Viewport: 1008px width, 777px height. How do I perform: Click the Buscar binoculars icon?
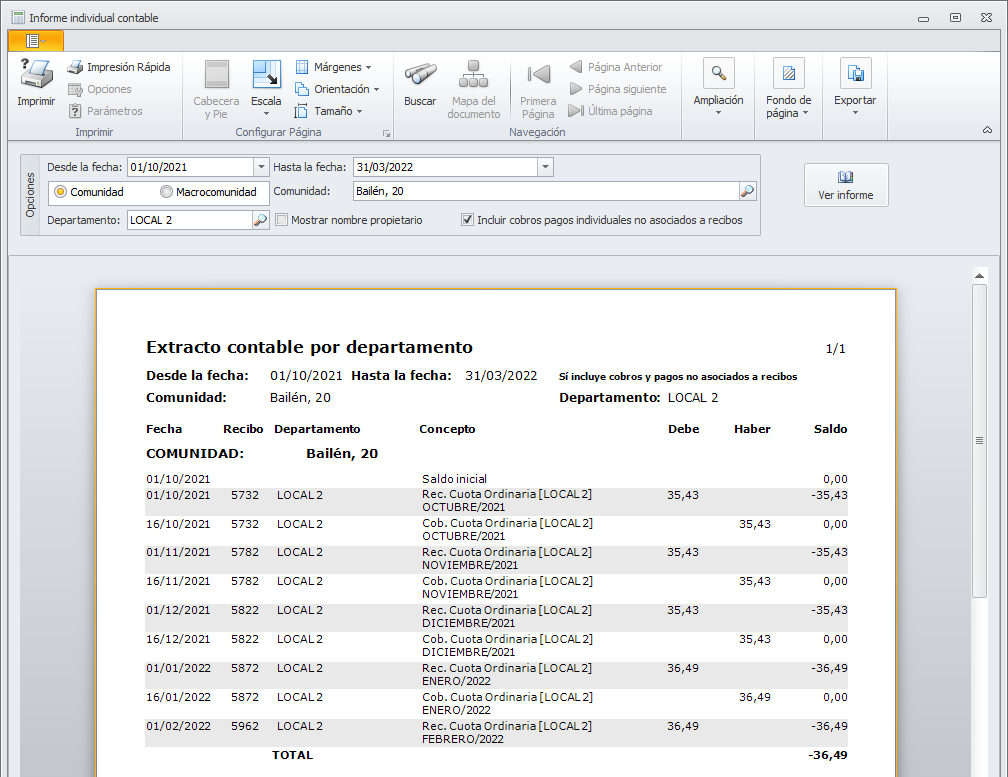pos(420,76)
